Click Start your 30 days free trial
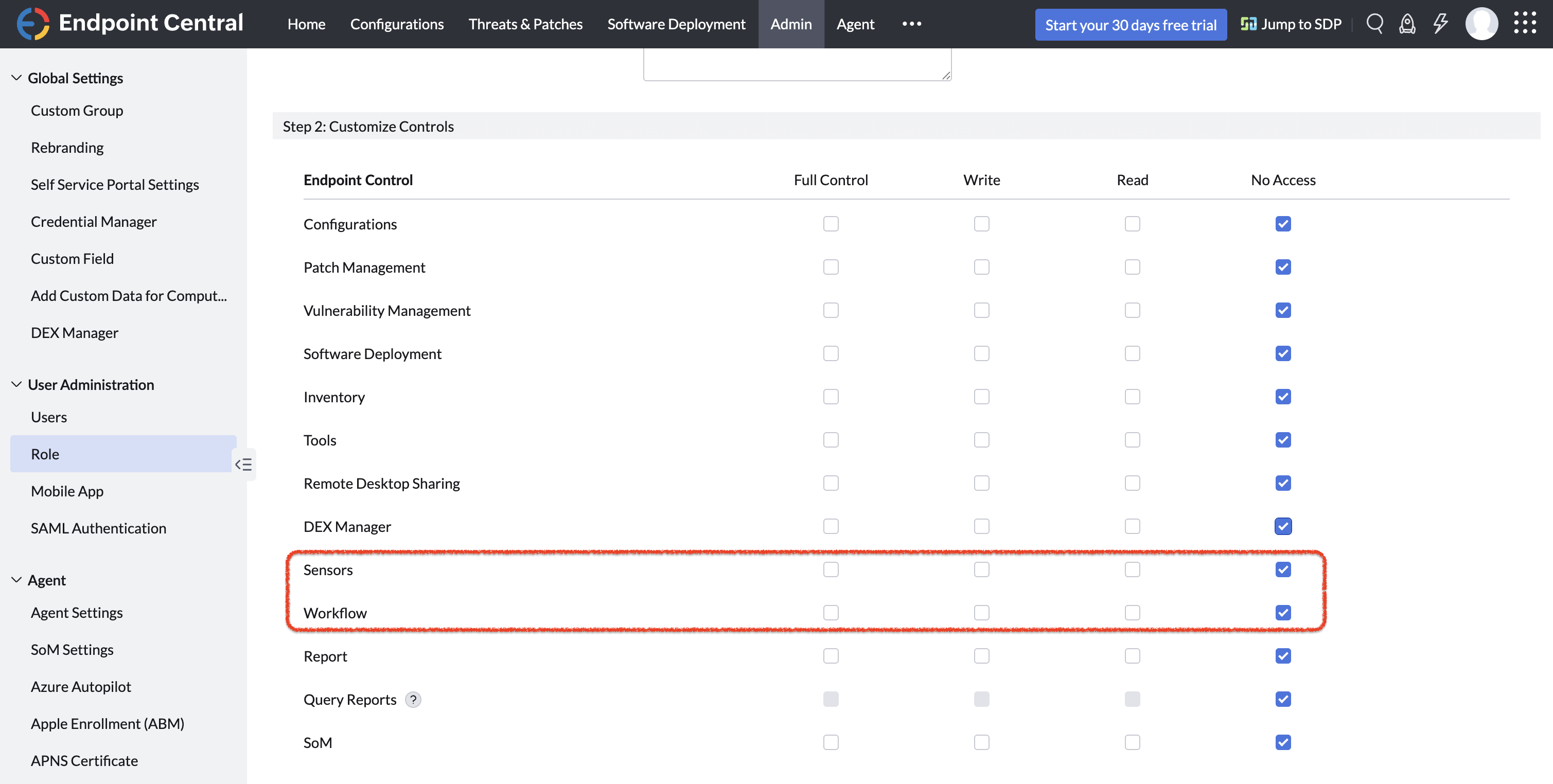 coord(1131,25)
